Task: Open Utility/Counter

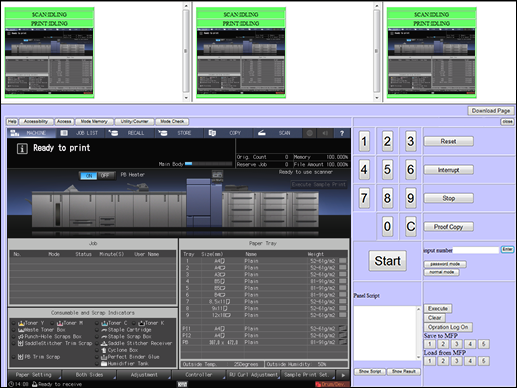Action: 134,122
